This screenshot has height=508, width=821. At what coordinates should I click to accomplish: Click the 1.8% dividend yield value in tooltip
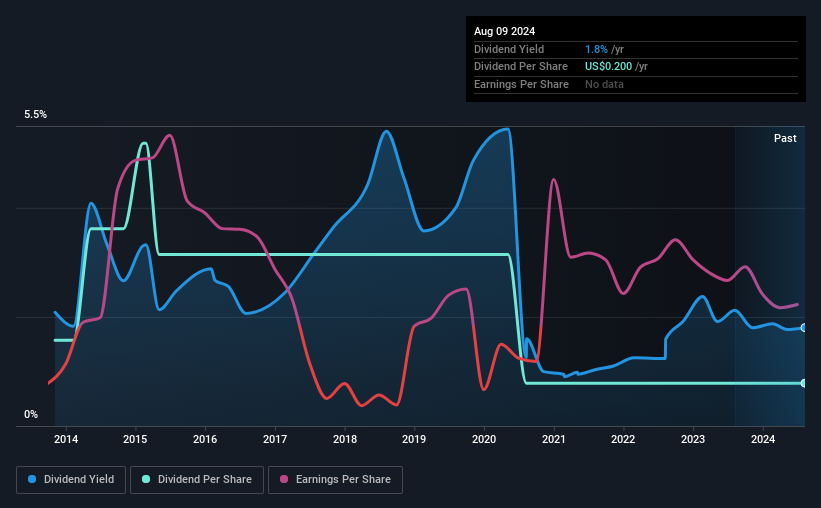coord(596,49)
